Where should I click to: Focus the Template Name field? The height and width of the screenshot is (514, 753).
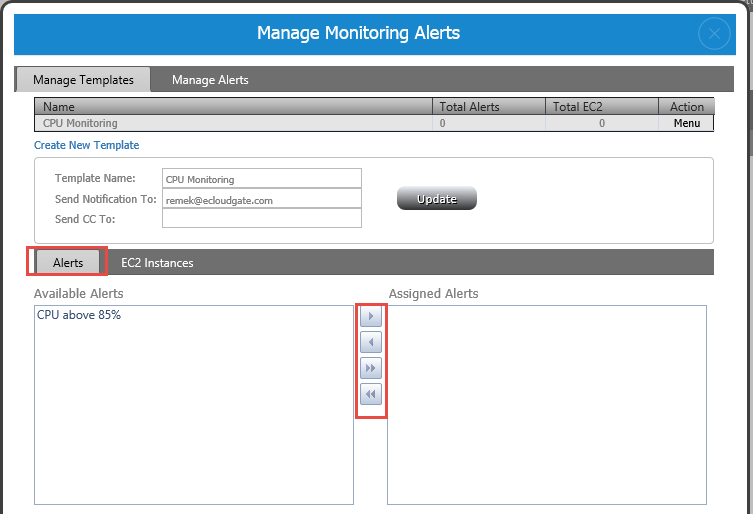pos(262,178)
